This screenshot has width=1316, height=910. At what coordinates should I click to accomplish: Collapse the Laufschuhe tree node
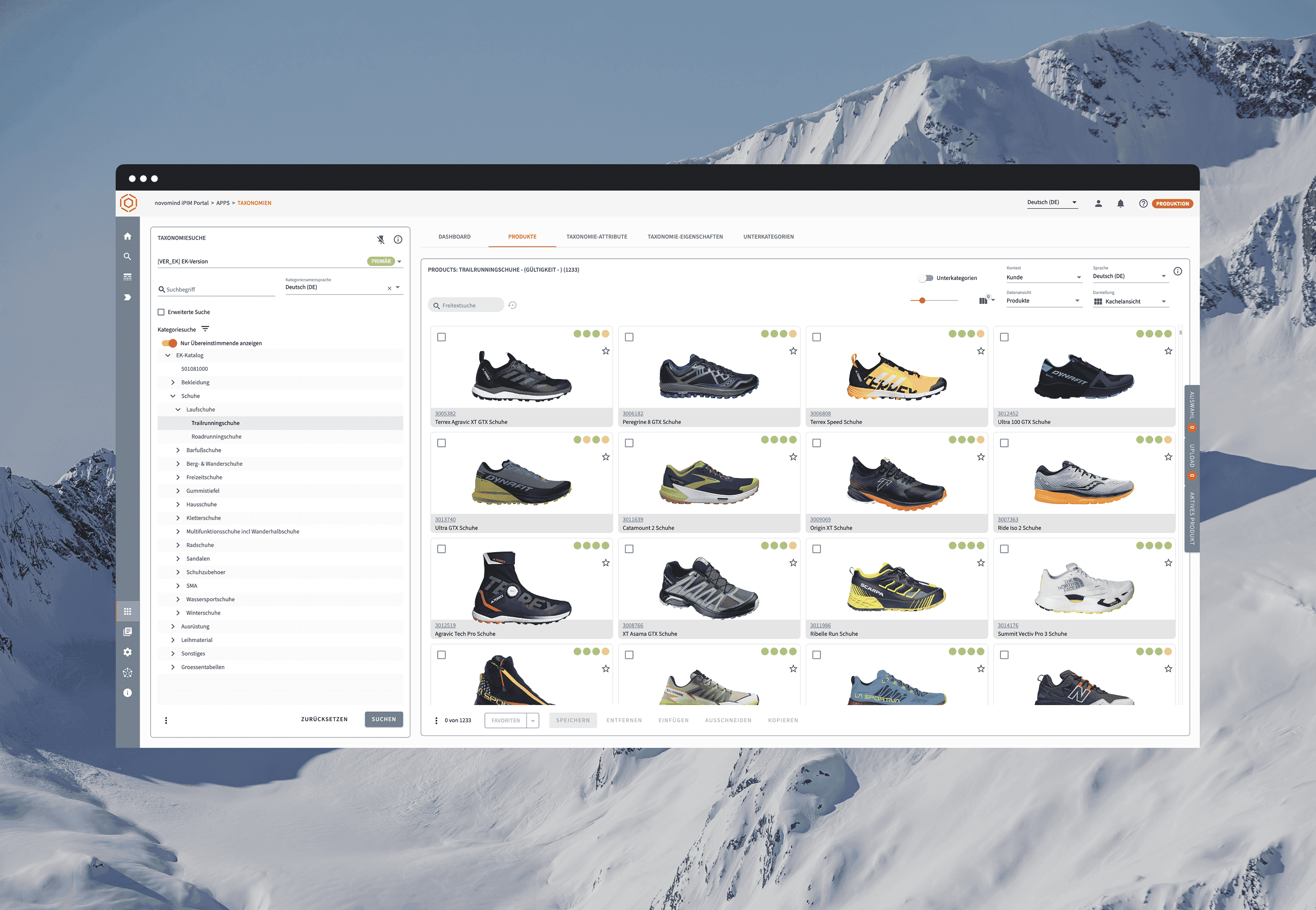pos(178,410)
